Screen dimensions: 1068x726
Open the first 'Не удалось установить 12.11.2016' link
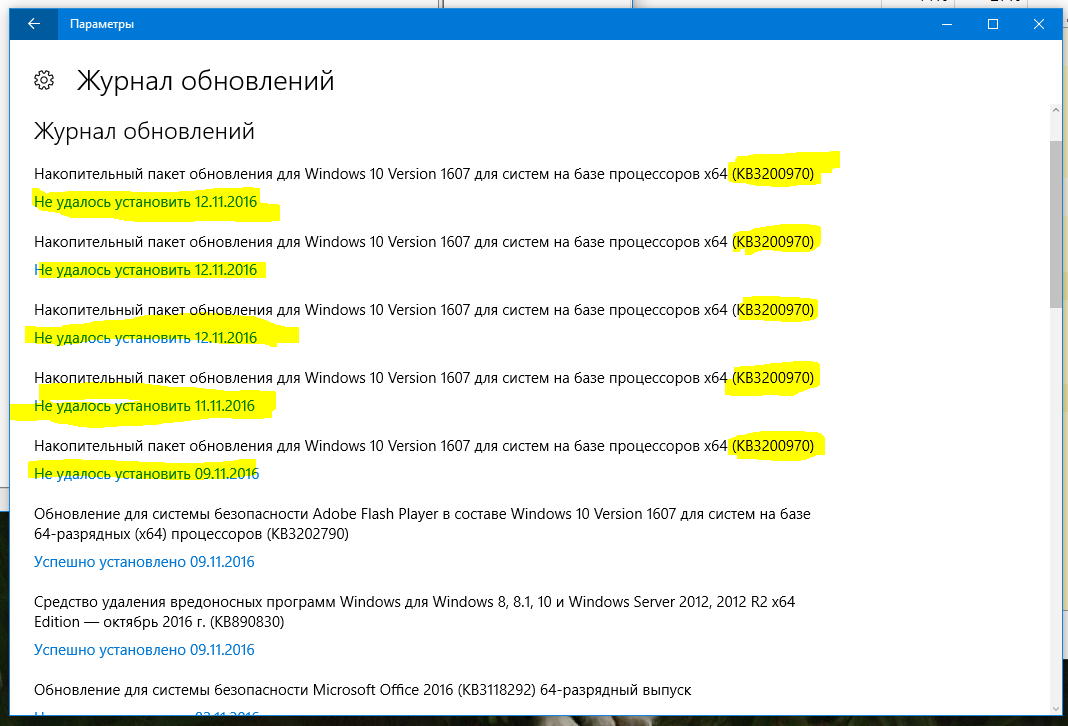(145, 202)
